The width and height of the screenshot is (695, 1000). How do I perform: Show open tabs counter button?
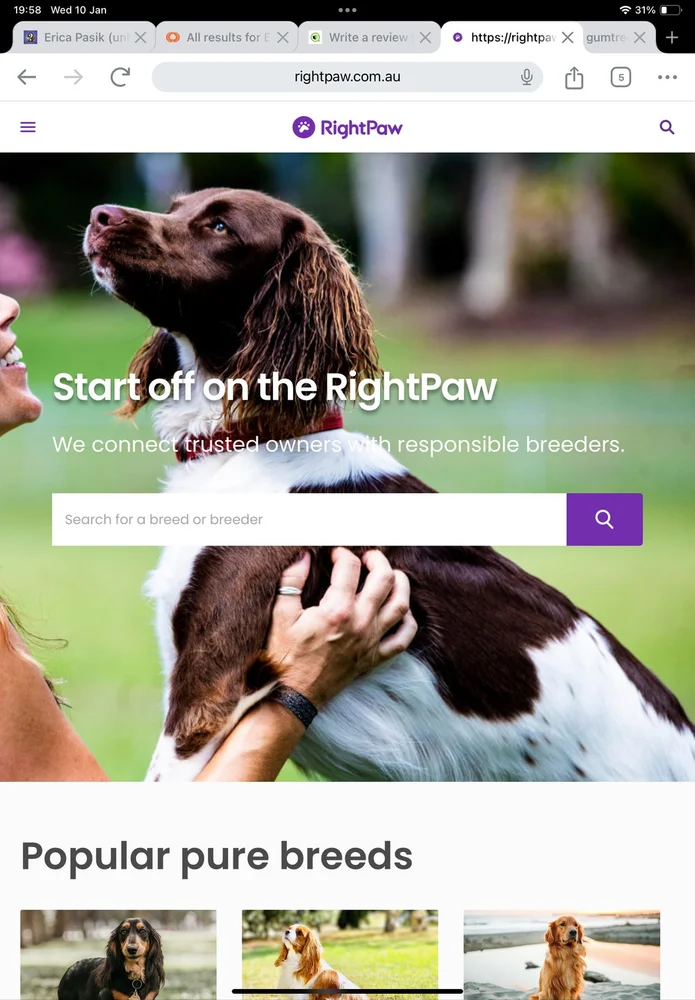[x=620, y=77]
